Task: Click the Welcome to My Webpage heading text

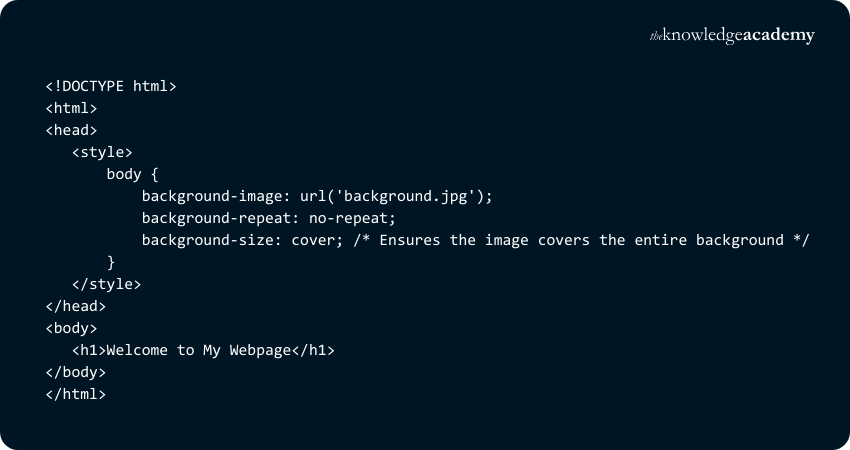Action: coord(190,350)
